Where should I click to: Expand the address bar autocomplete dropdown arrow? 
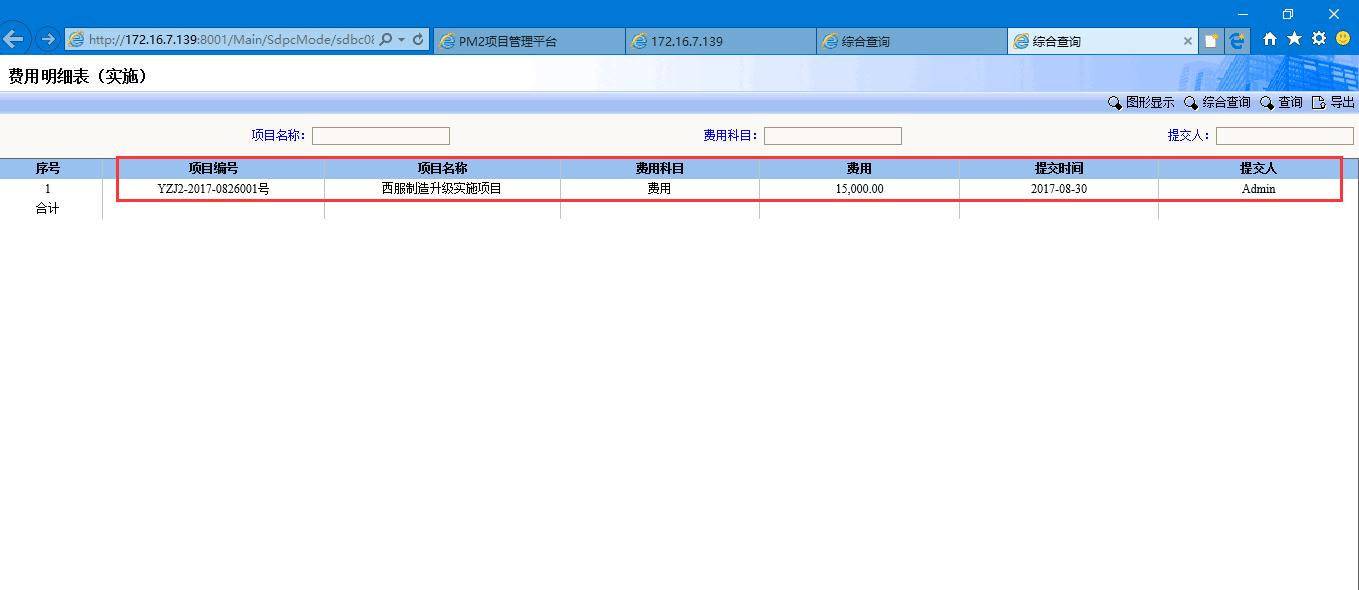(402, 40)
